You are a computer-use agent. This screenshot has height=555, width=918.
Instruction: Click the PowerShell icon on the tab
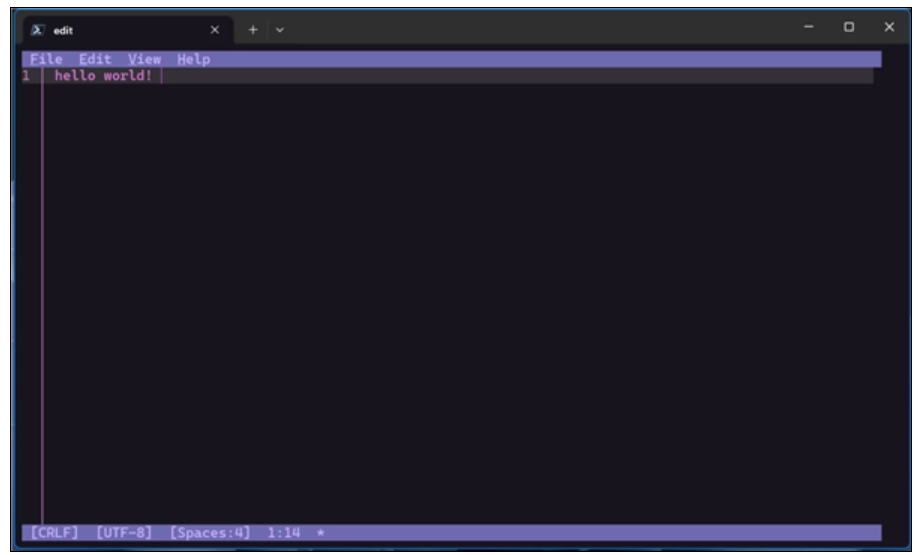(x=37, y=30)
